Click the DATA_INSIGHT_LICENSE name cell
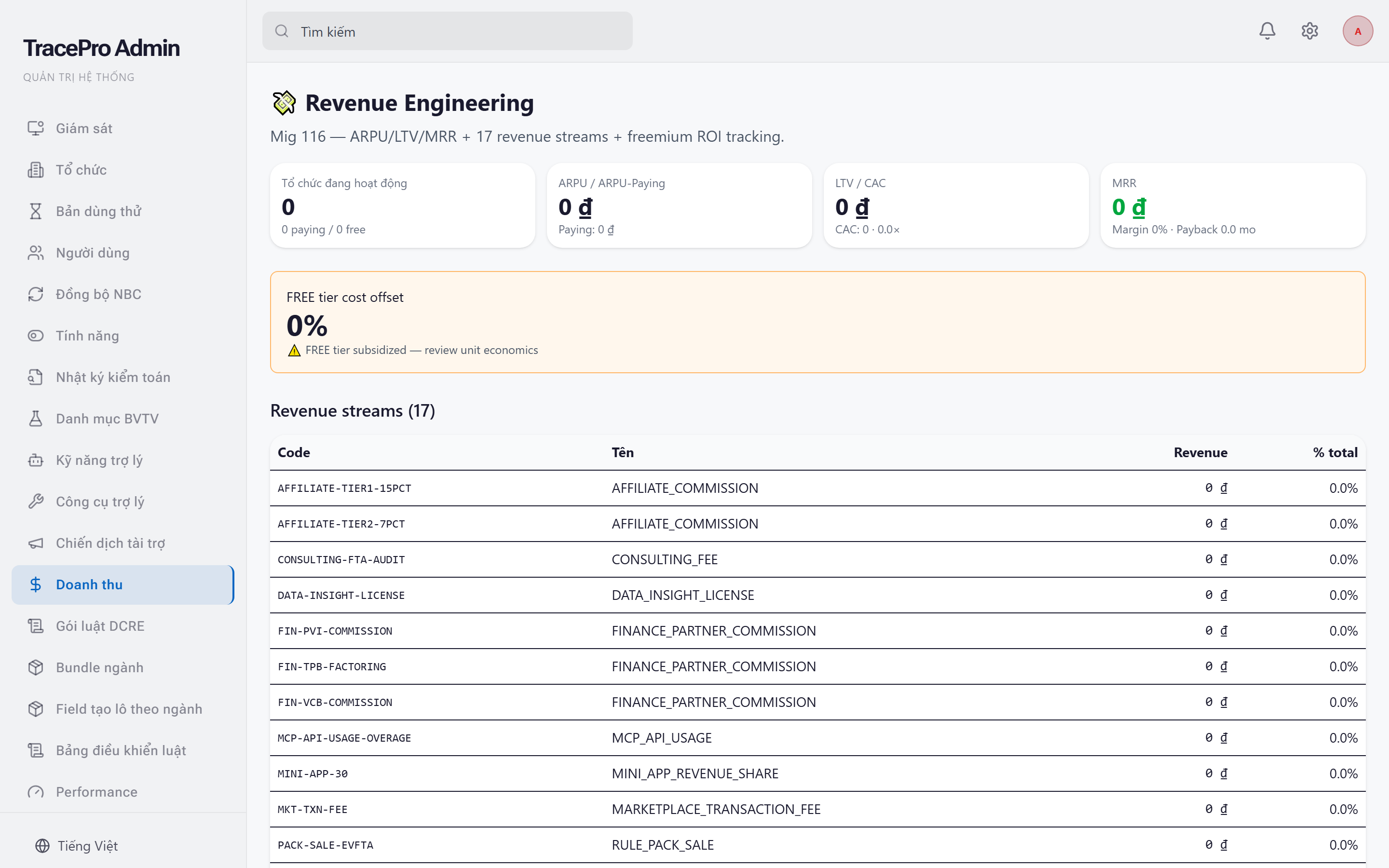 pyautogui.click(x=682, y=595)
